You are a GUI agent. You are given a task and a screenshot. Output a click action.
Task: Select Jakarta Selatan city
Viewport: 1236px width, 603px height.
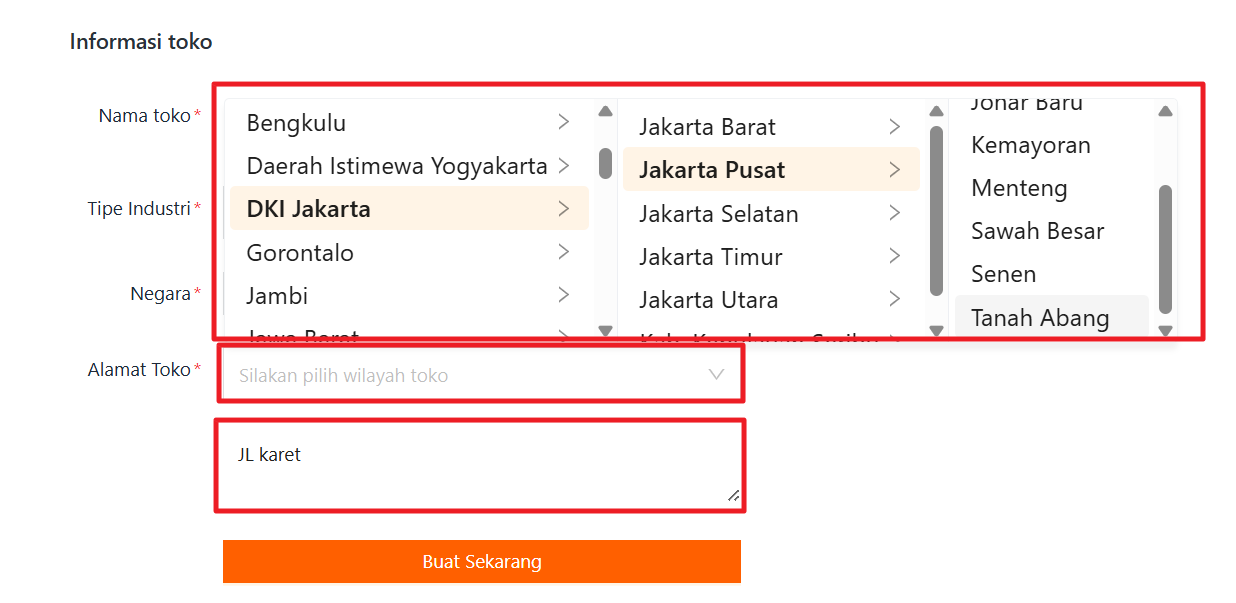719,214
